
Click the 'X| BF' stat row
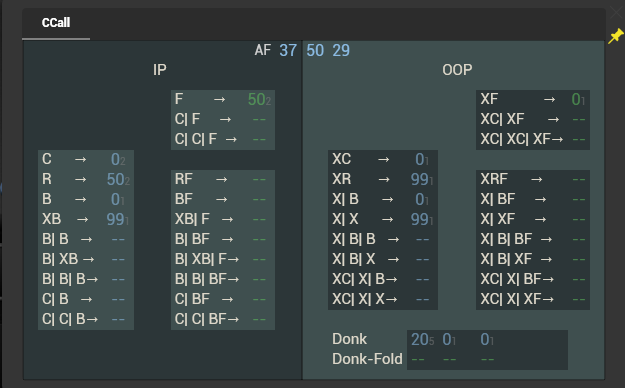tap(533, 199)
